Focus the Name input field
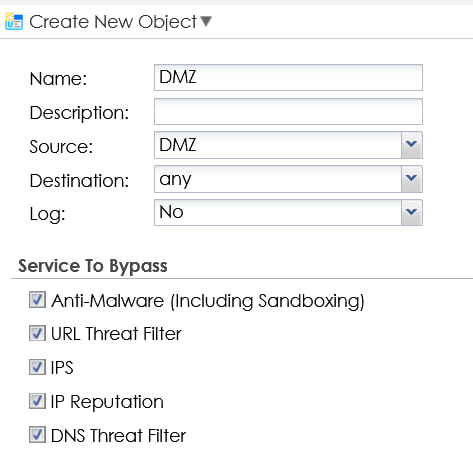The width and height of the screenshot is (473, 462). (288, 78)
